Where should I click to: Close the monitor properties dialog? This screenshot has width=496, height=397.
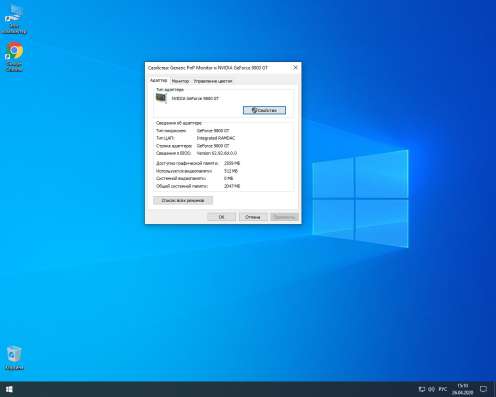tap(295, 67)
